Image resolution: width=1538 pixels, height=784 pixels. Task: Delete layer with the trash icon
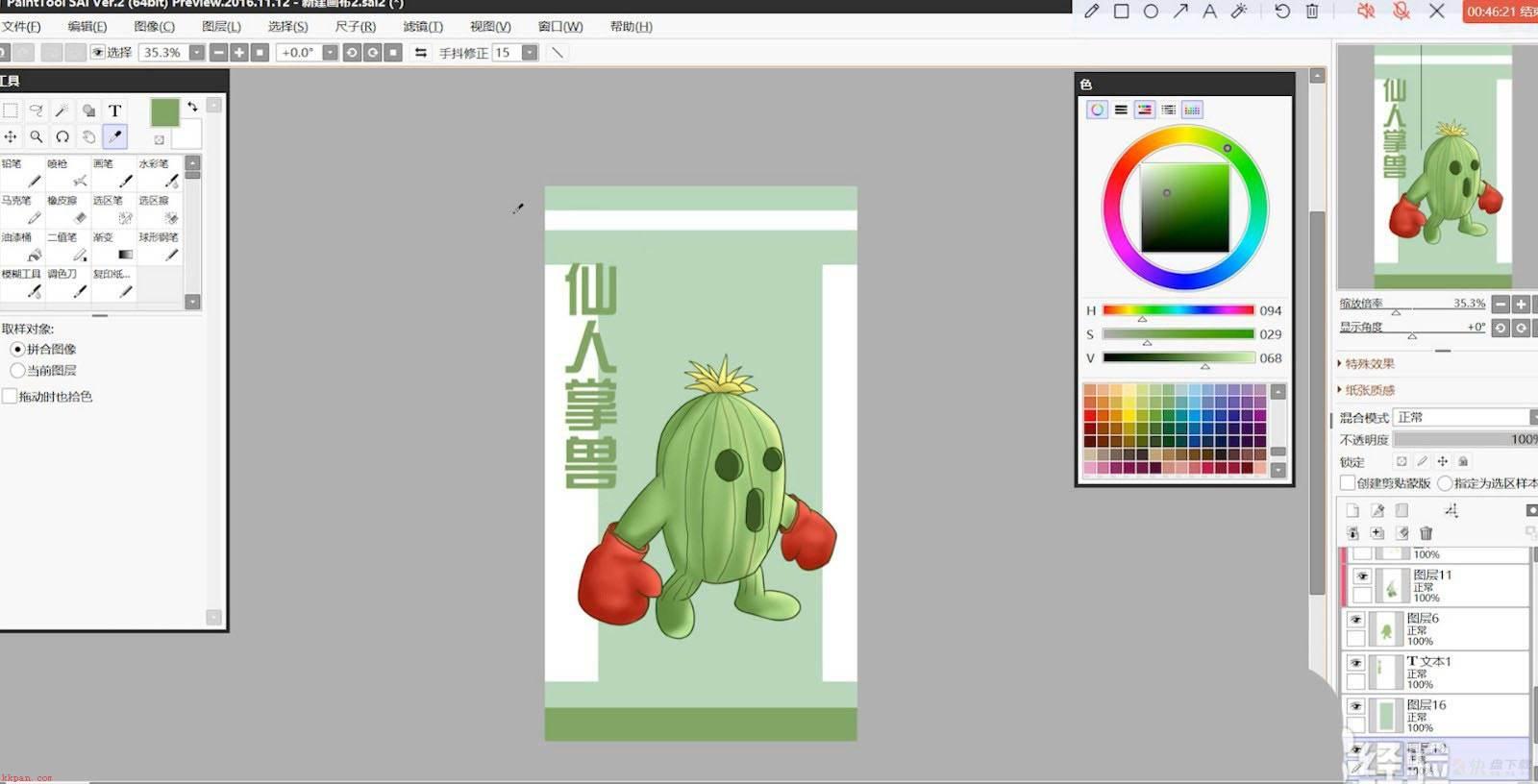pyautogui.click(x=1426, y=532)
